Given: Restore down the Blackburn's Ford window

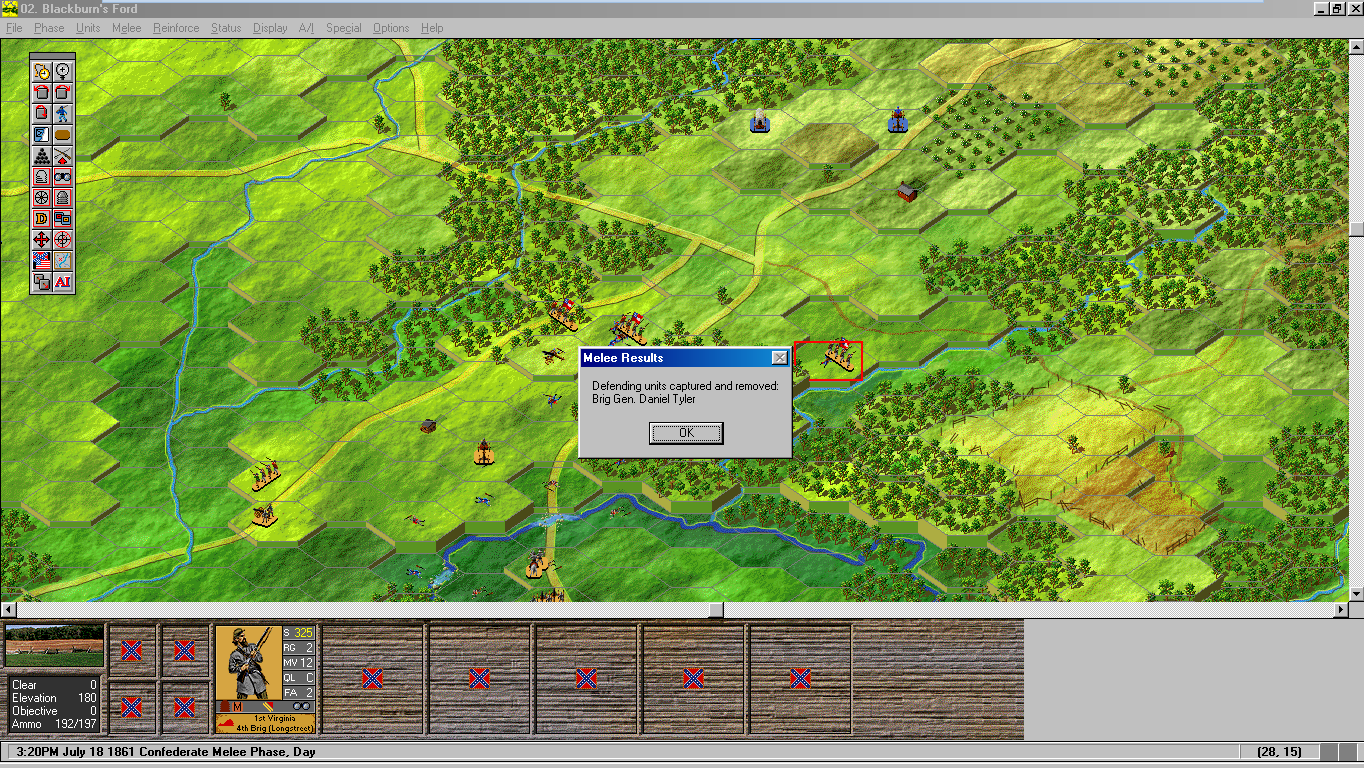Looking at the screenshot, I should click(x=1337, y=9).
